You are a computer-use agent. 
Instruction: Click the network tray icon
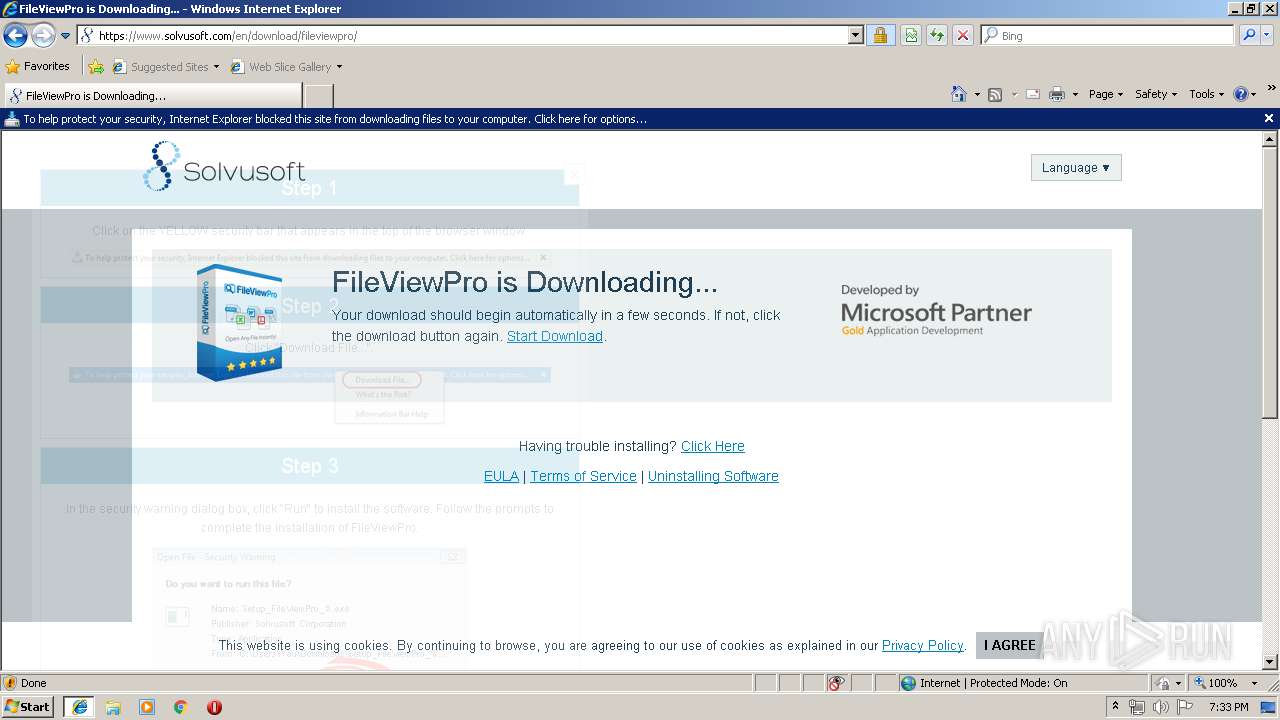coord(1137,707)
